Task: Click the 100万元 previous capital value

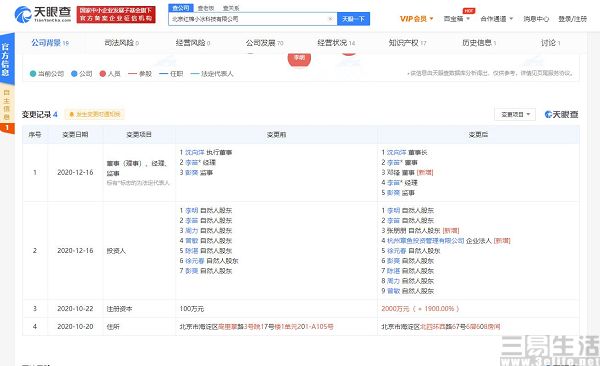Action: [192, 309]
